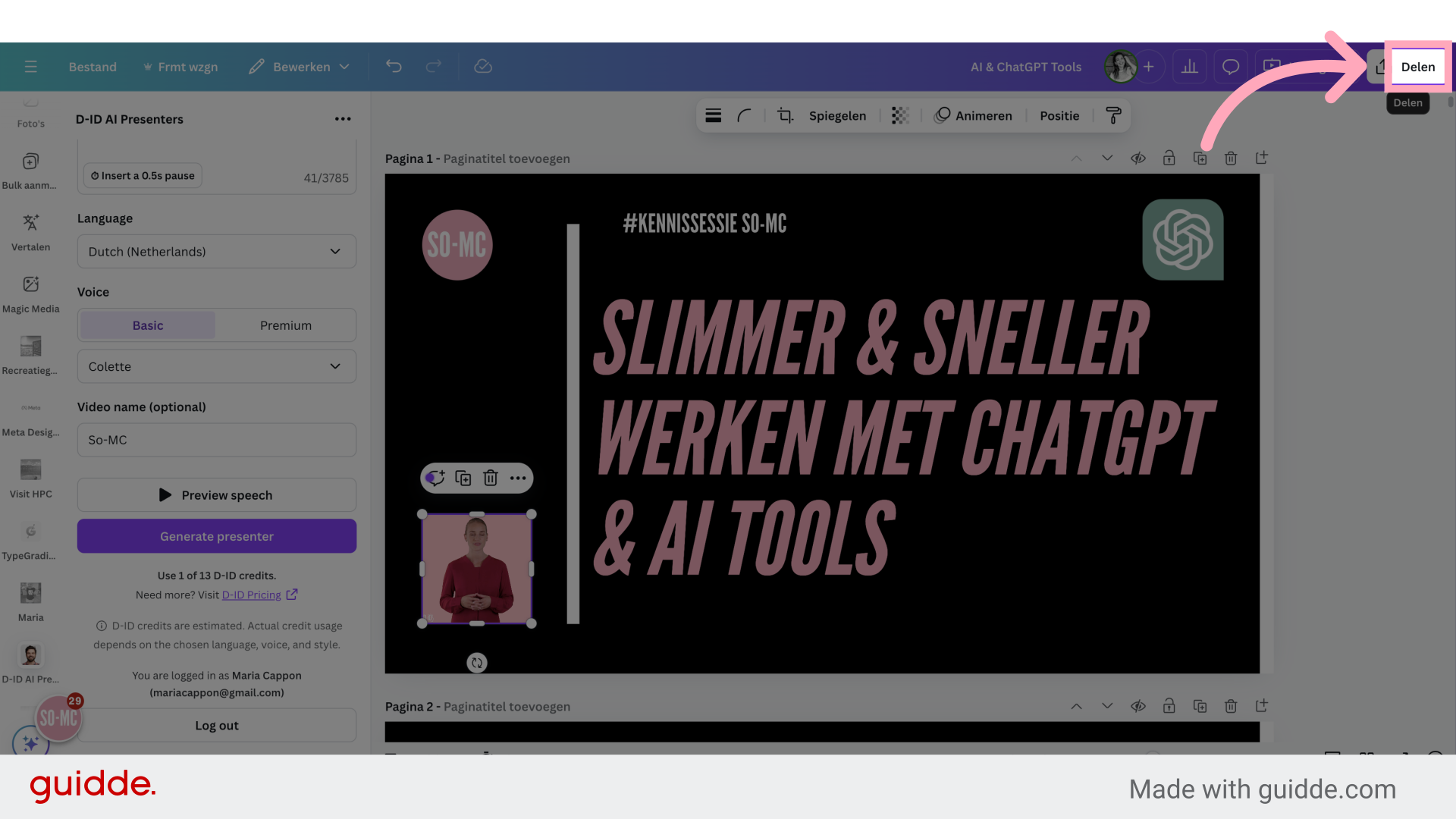
Task: Open TypeGradient app in sidebar
Action: coord(30,541)
